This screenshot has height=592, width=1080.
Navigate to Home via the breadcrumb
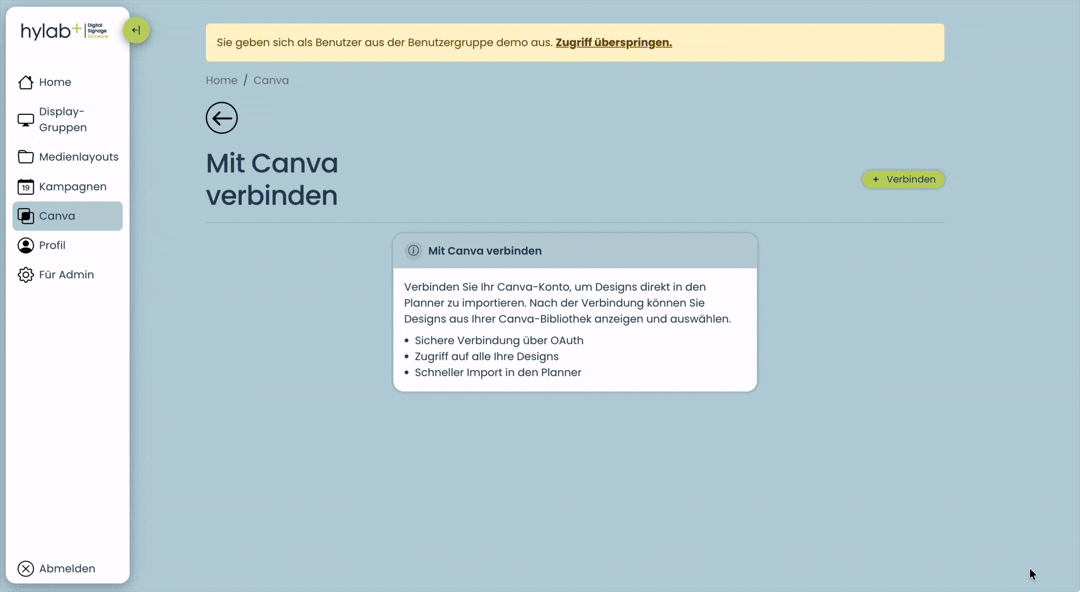221,80
